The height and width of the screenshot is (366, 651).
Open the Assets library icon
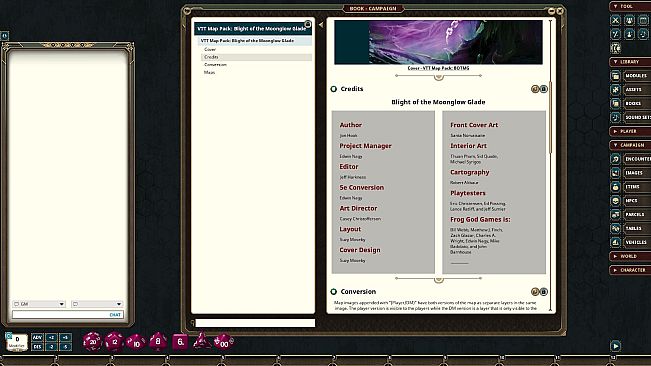(x=615, y=89)
